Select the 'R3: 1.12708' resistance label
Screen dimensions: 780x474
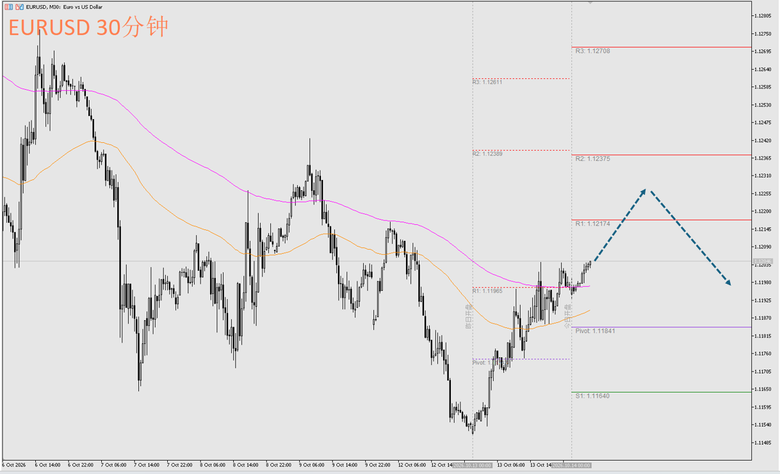[x=592, y=51]
